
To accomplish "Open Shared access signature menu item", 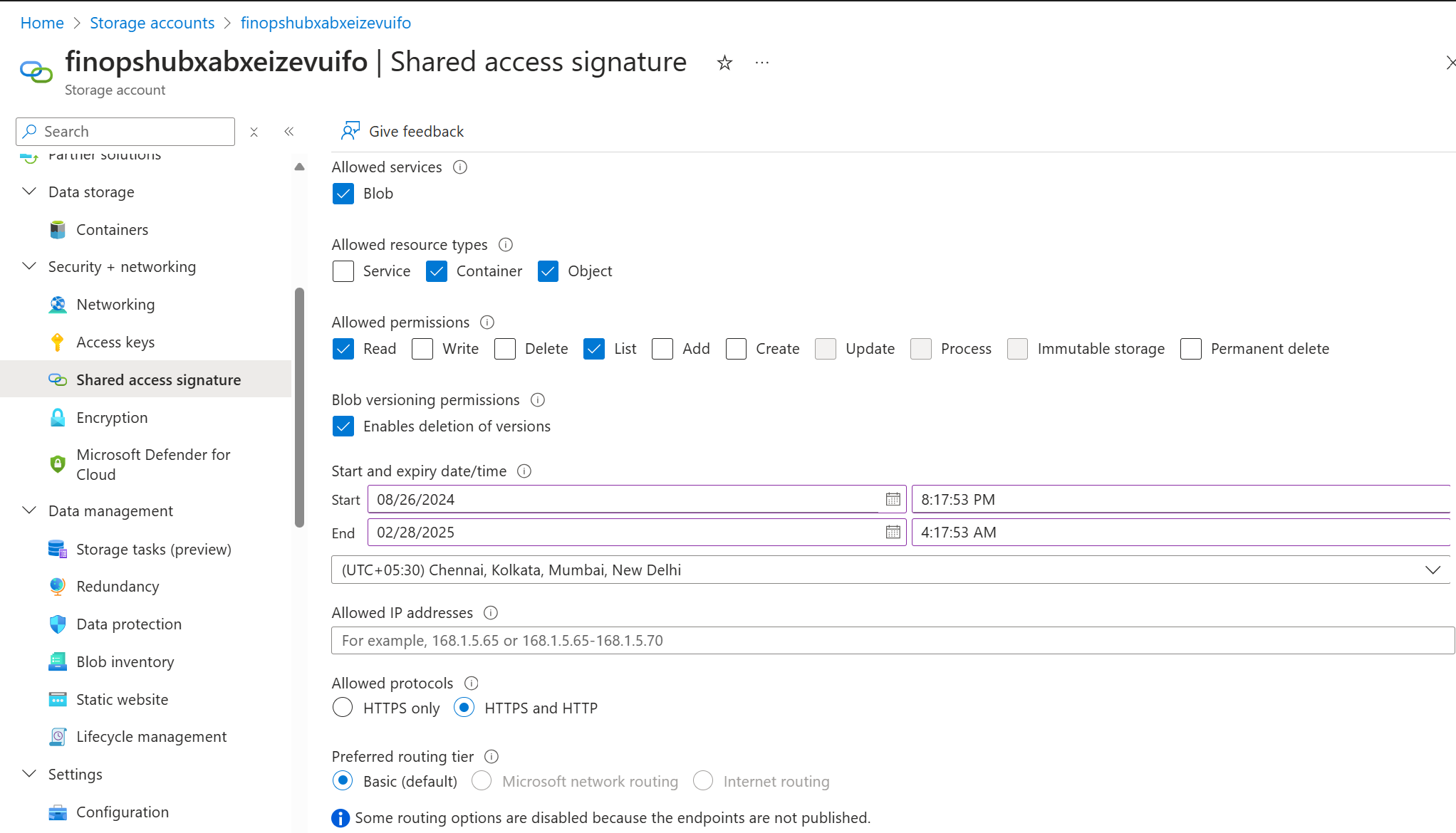I will pyautogui.click(x=146, y=379).
